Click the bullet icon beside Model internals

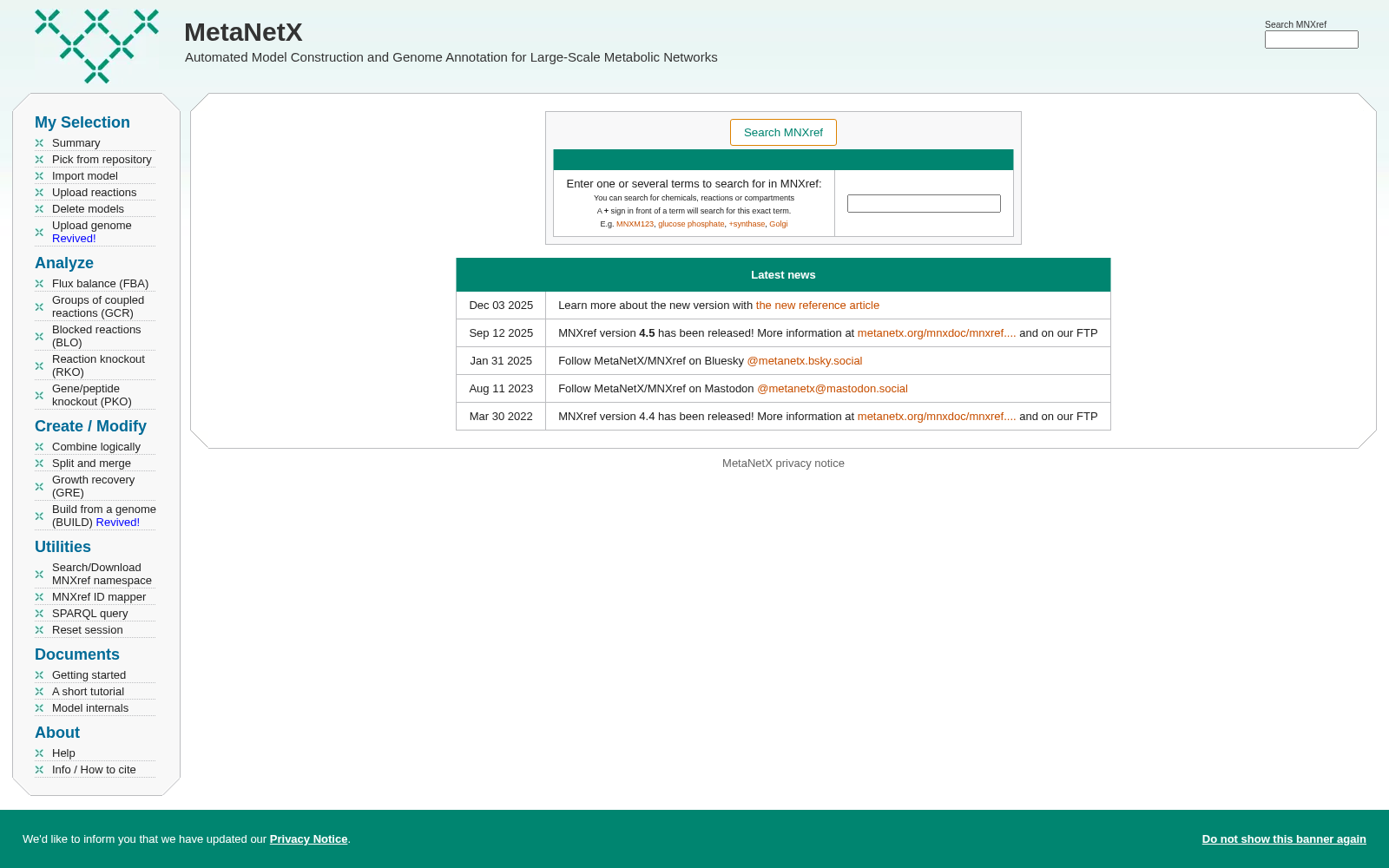(x=39, y=708)
